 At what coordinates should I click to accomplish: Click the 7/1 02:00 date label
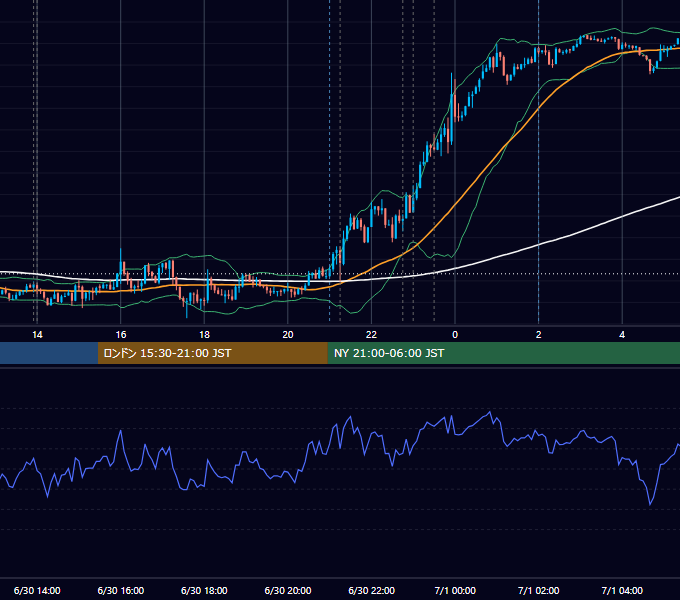(539, 591)
